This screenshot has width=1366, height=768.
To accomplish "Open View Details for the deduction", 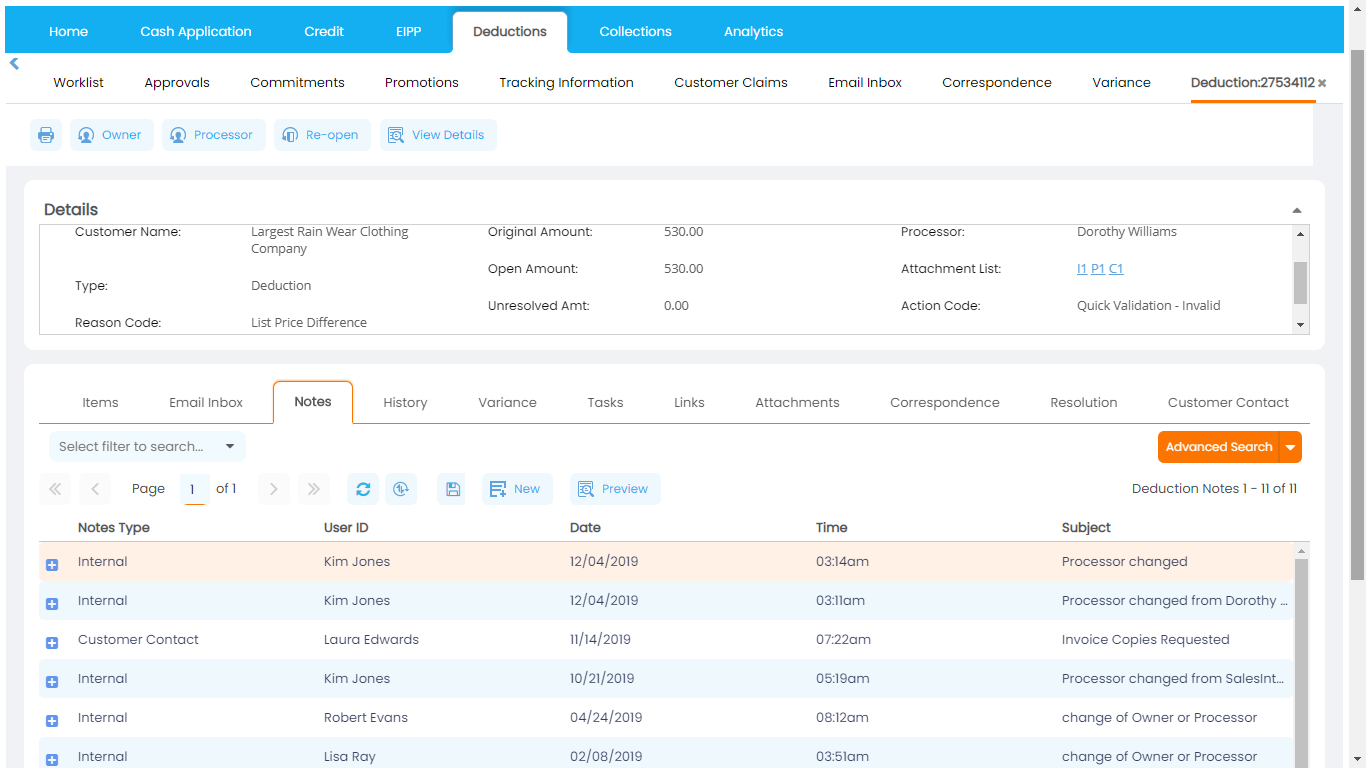I will coord(437,134).
